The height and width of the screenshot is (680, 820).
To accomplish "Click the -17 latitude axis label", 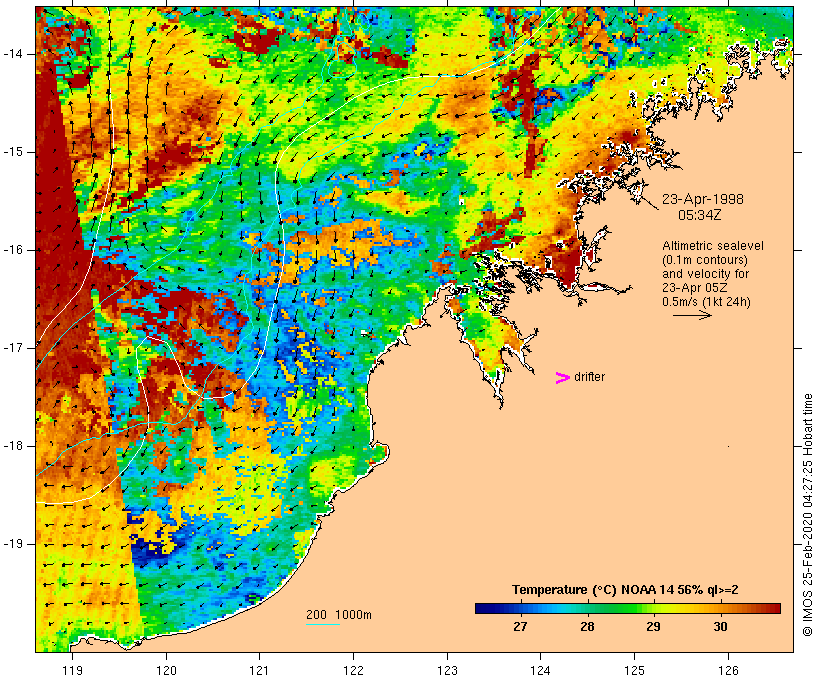I will pos(12,348).
